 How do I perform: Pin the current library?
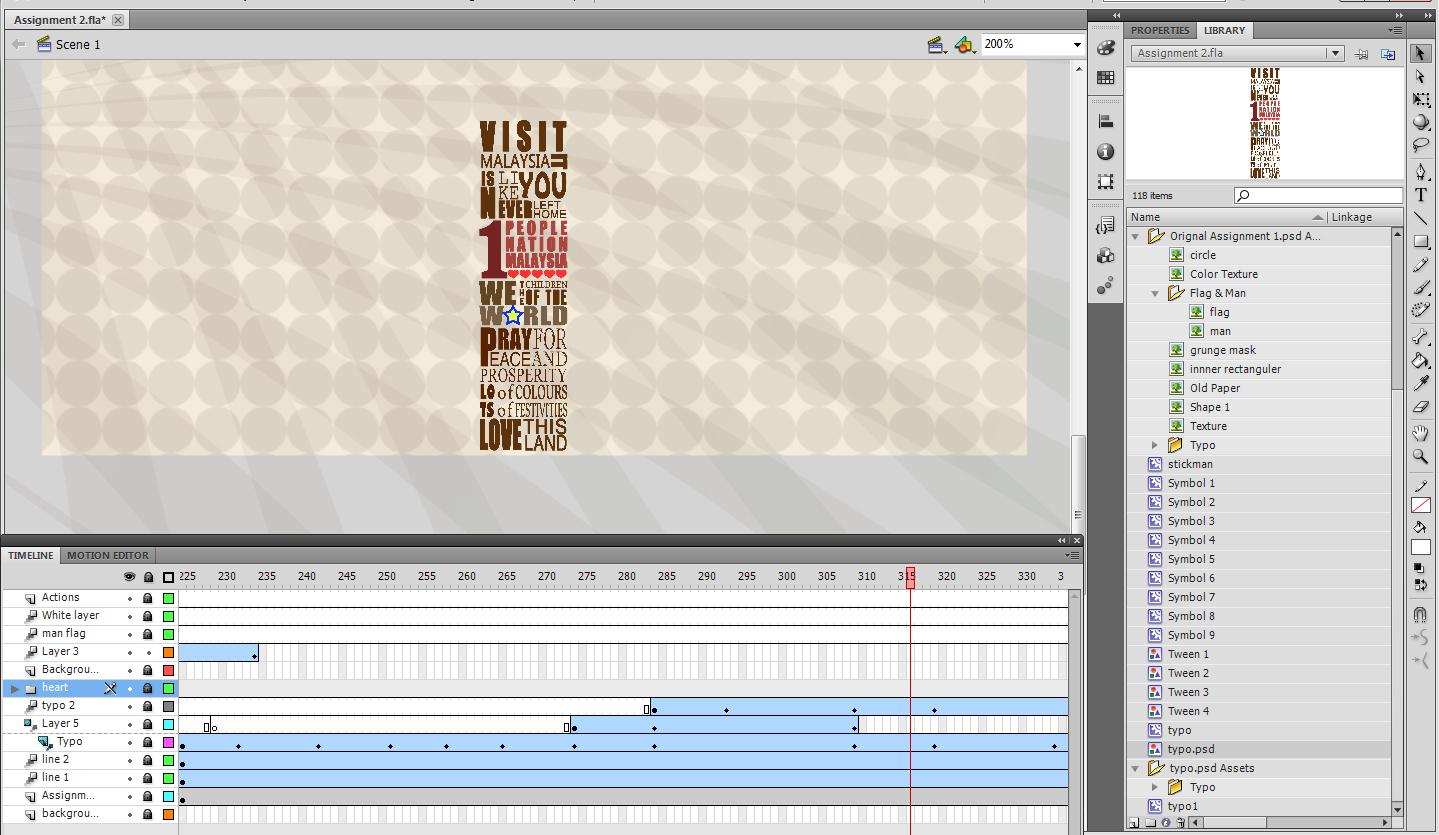click(1362, 54)
